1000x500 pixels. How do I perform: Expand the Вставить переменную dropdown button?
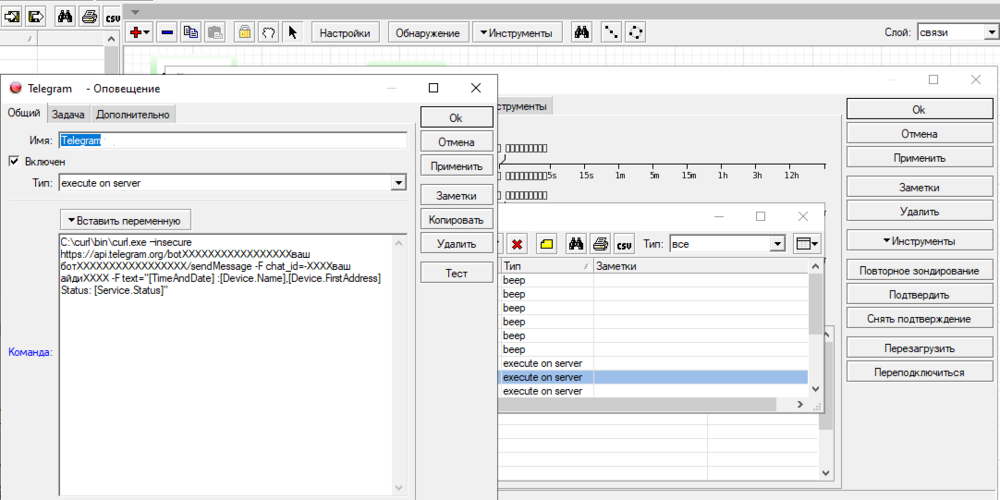coord(124,219)
